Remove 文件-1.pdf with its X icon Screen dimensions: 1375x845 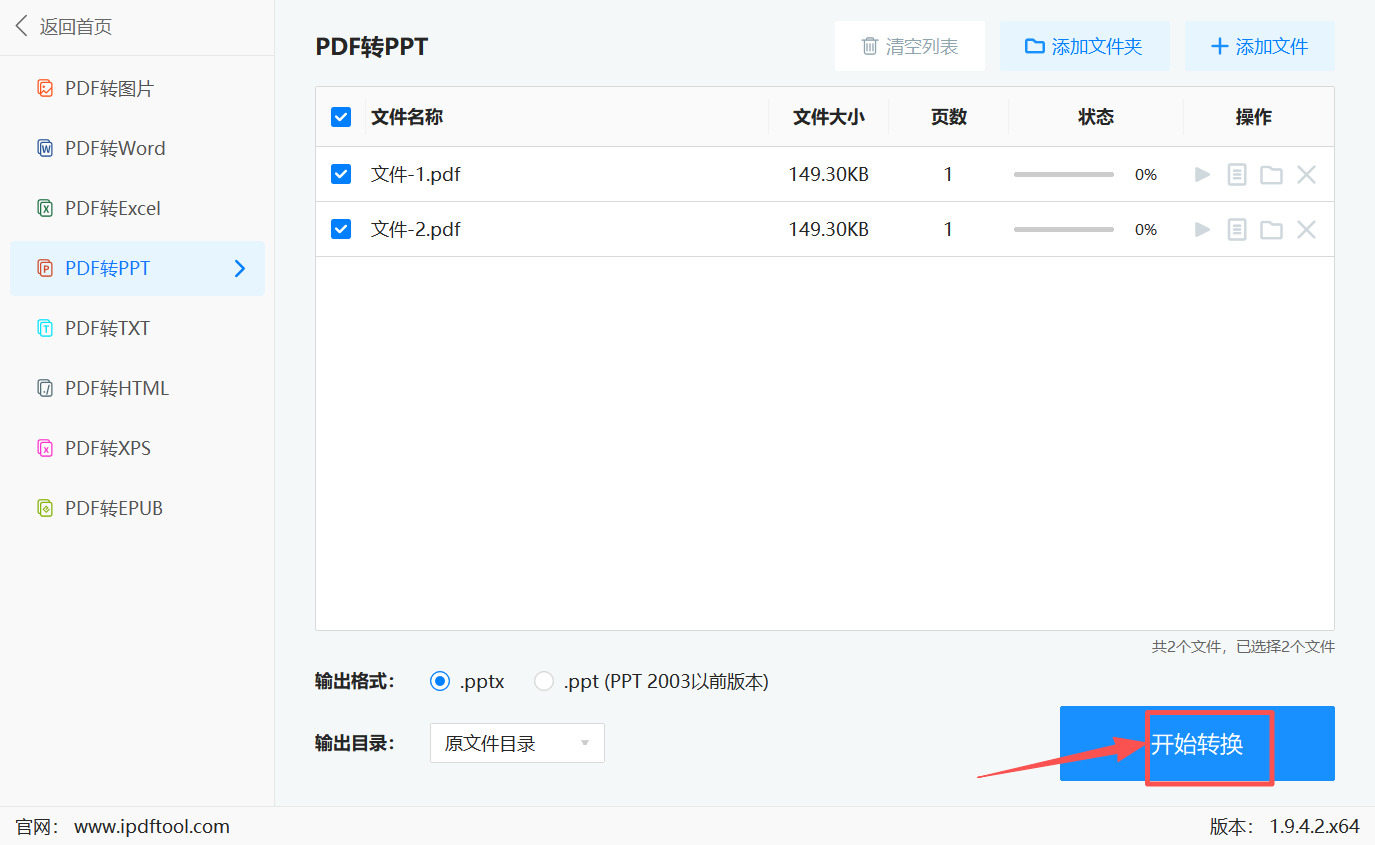click(1306, 175)
